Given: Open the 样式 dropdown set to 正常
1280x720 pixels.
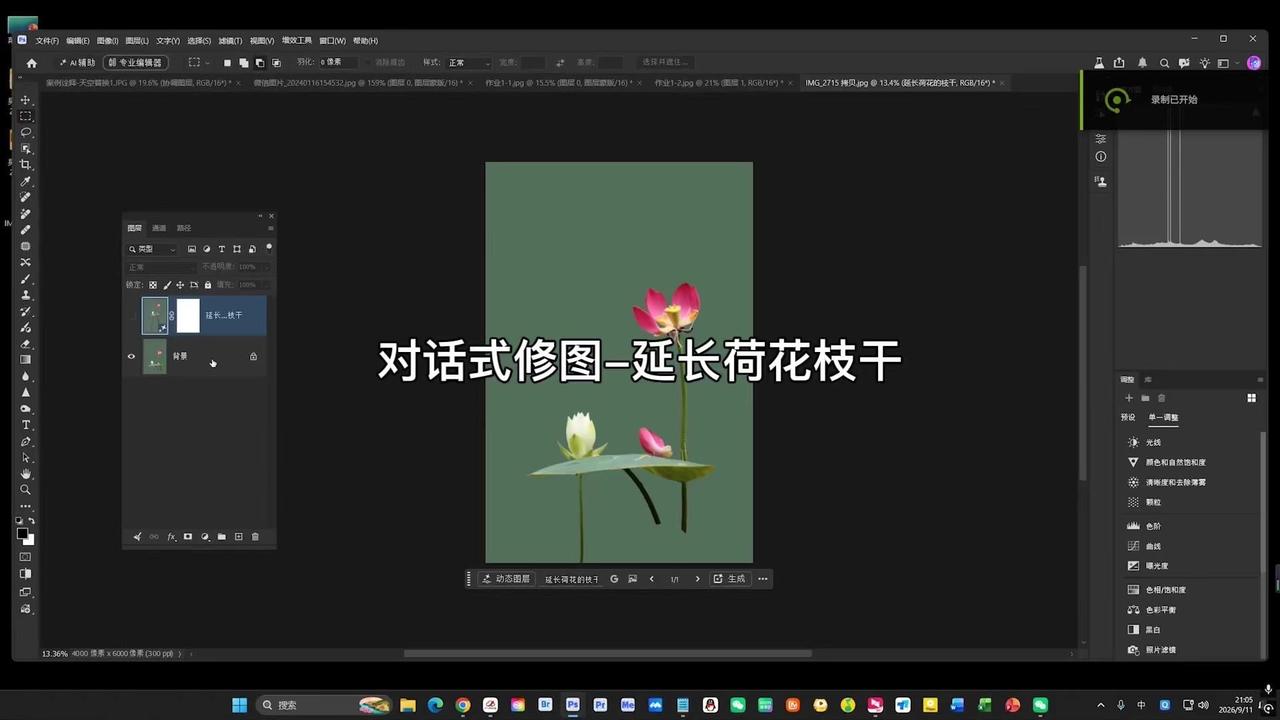Looking at the screenshot, I should coord(468,63).
